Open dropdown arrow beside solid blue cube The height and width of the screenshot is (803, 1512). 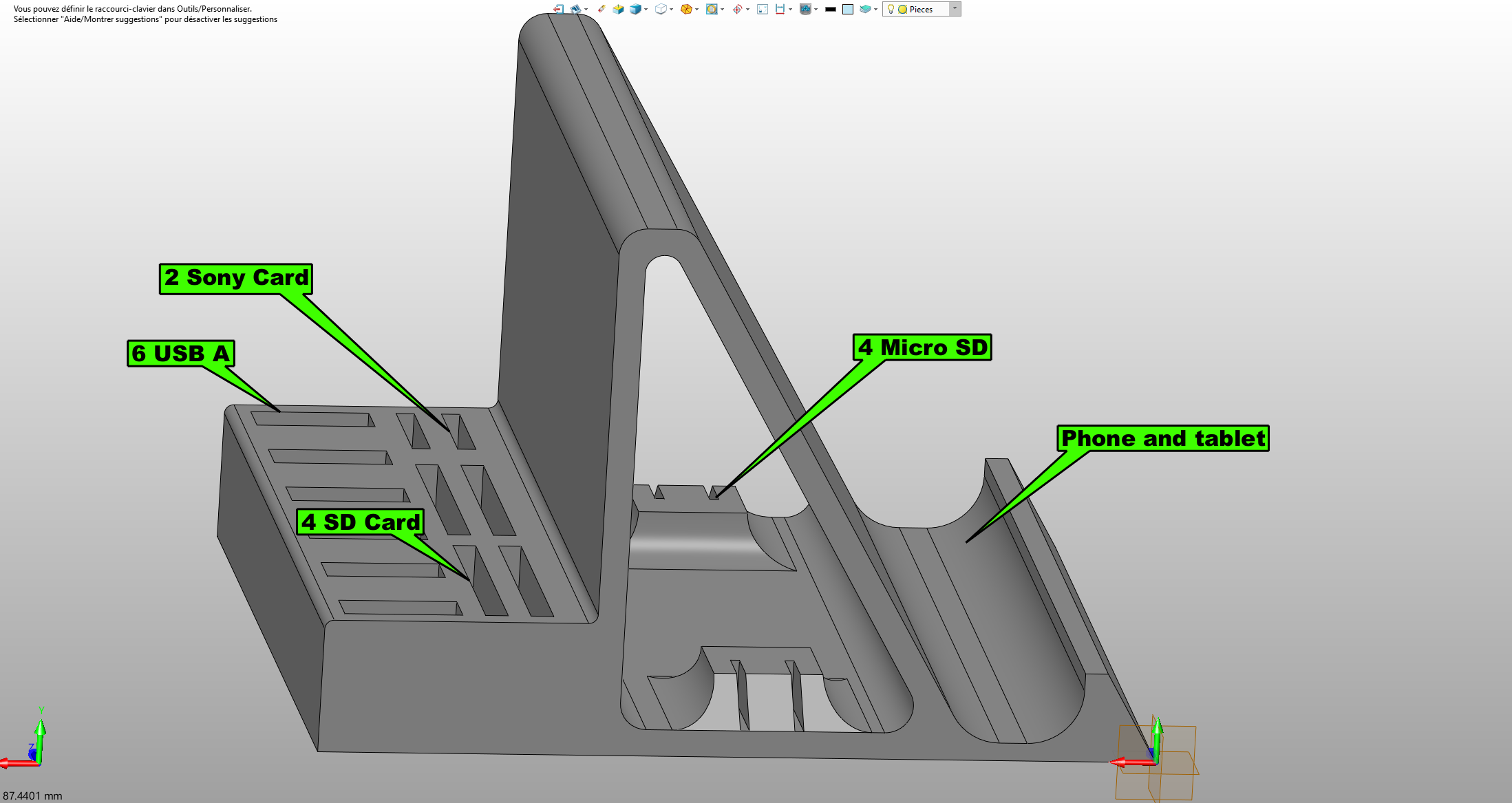point(646,9)
